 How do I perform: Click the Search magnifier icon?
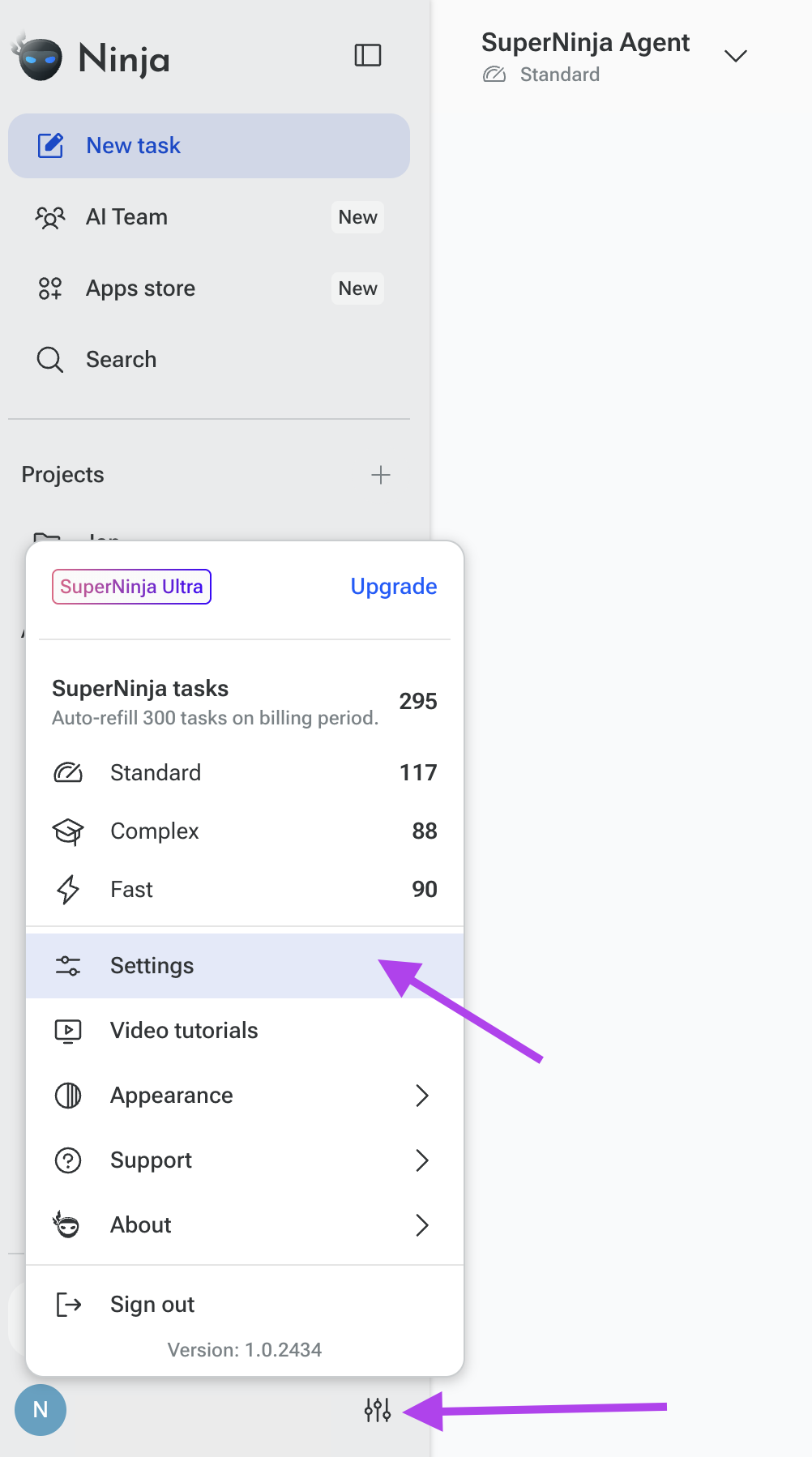(x=50, y=360)
